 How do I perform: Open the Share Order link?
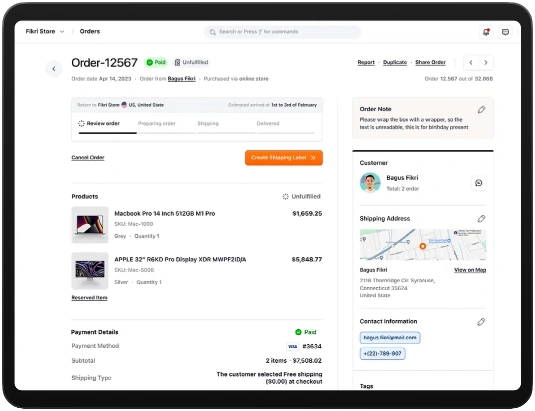[x=430, y=62]
